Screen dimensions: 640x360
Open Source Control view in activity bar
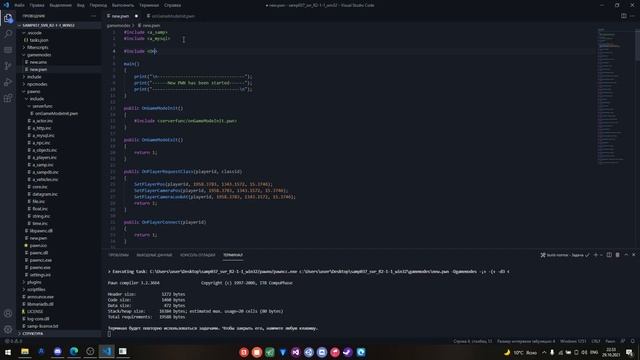pos(8,66)
